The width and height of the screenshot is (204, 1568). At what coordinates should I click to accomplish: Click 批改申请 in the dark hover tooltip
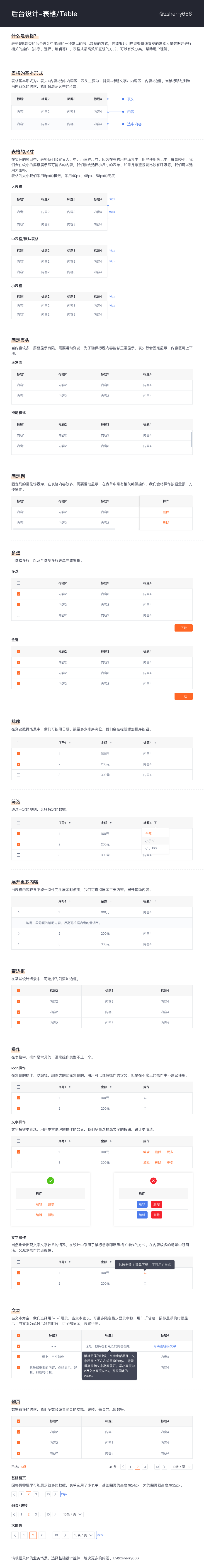pos(125,1265)
